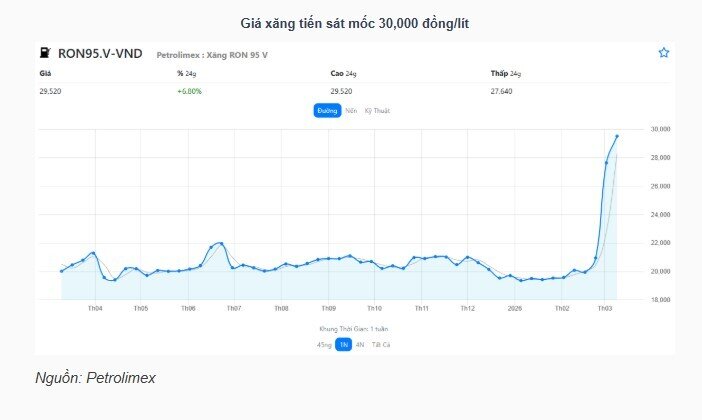Viewport: 702px width, 420px height.
Task: Click the % 24g column label
Action: click(187, 73)
